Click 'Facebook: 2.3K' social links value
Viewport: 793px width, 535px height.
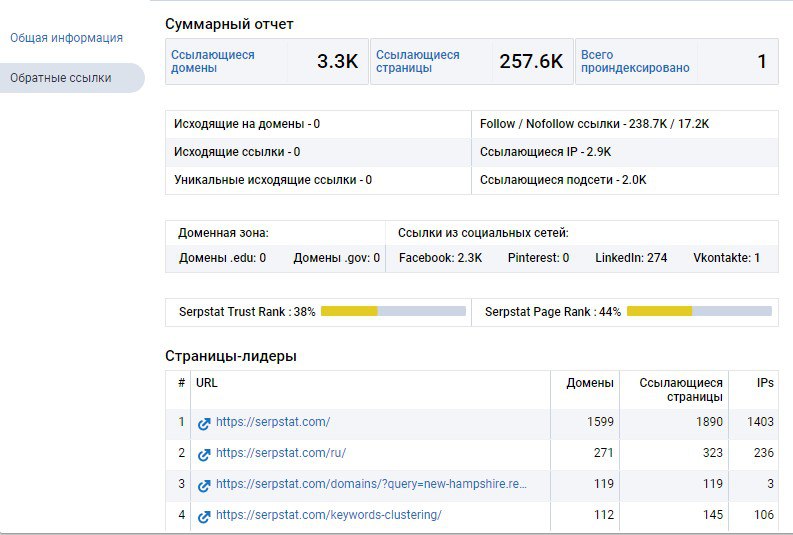tap(440, 258)
